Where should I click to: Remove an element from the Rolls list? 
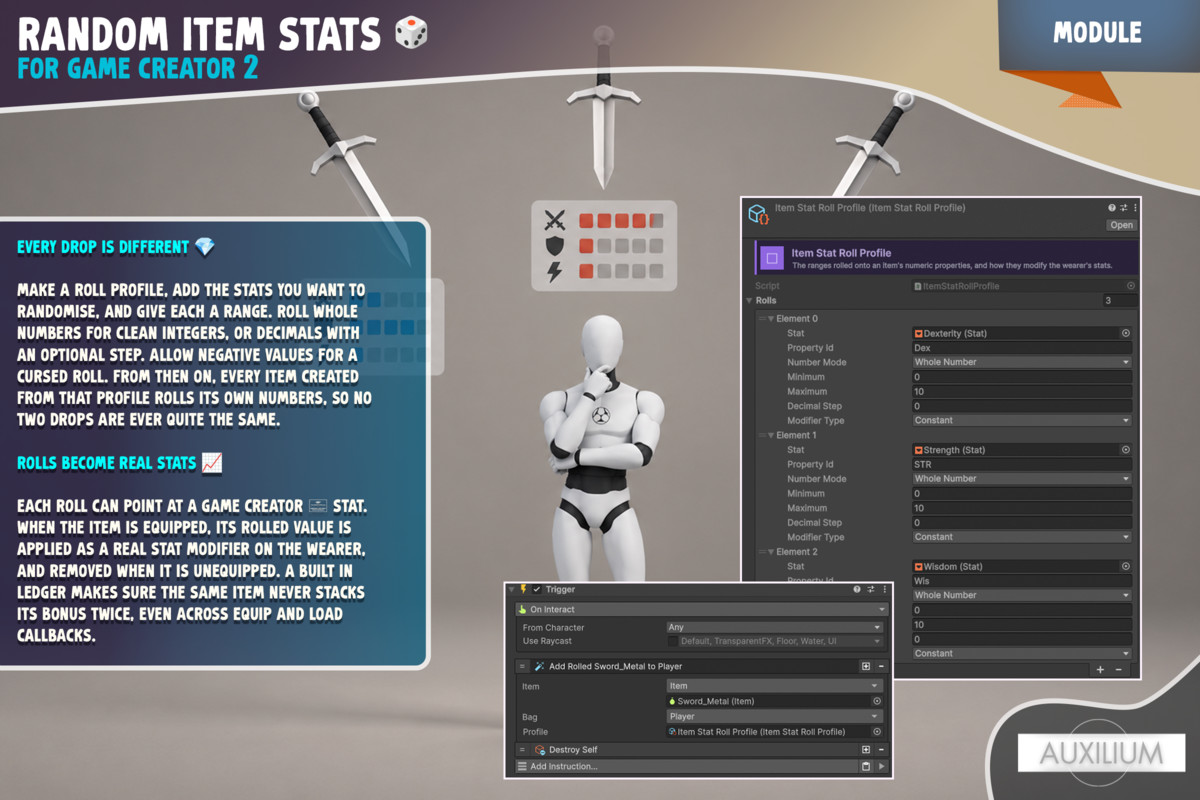1119,670
